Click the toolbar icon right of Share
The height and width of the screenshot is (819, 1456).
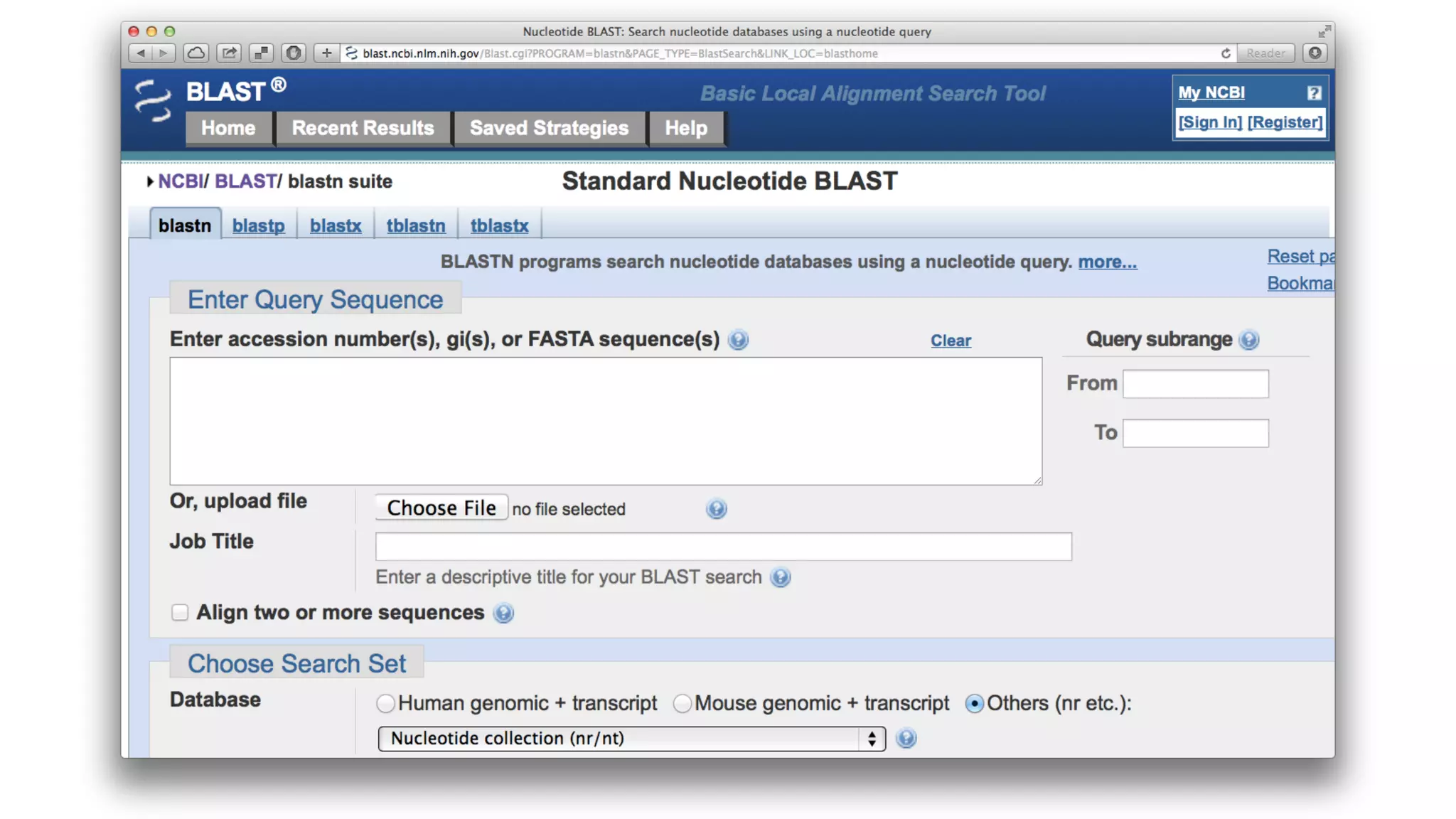262,53
